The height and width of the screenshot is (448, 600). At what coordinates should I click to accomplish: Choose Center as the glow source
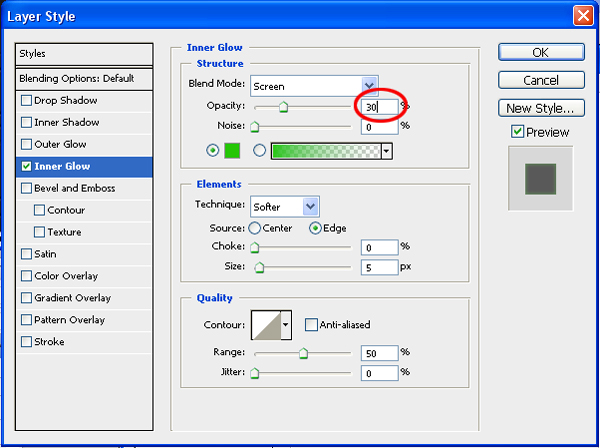coord(254,229)
